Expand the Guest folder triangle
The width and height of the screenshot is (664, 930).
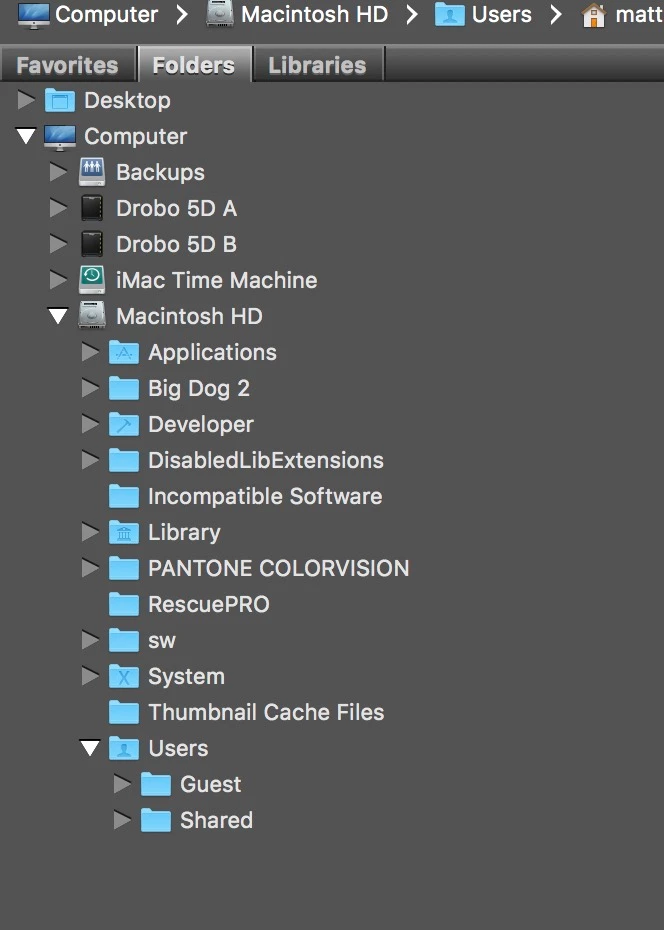[x=122, y=784]
